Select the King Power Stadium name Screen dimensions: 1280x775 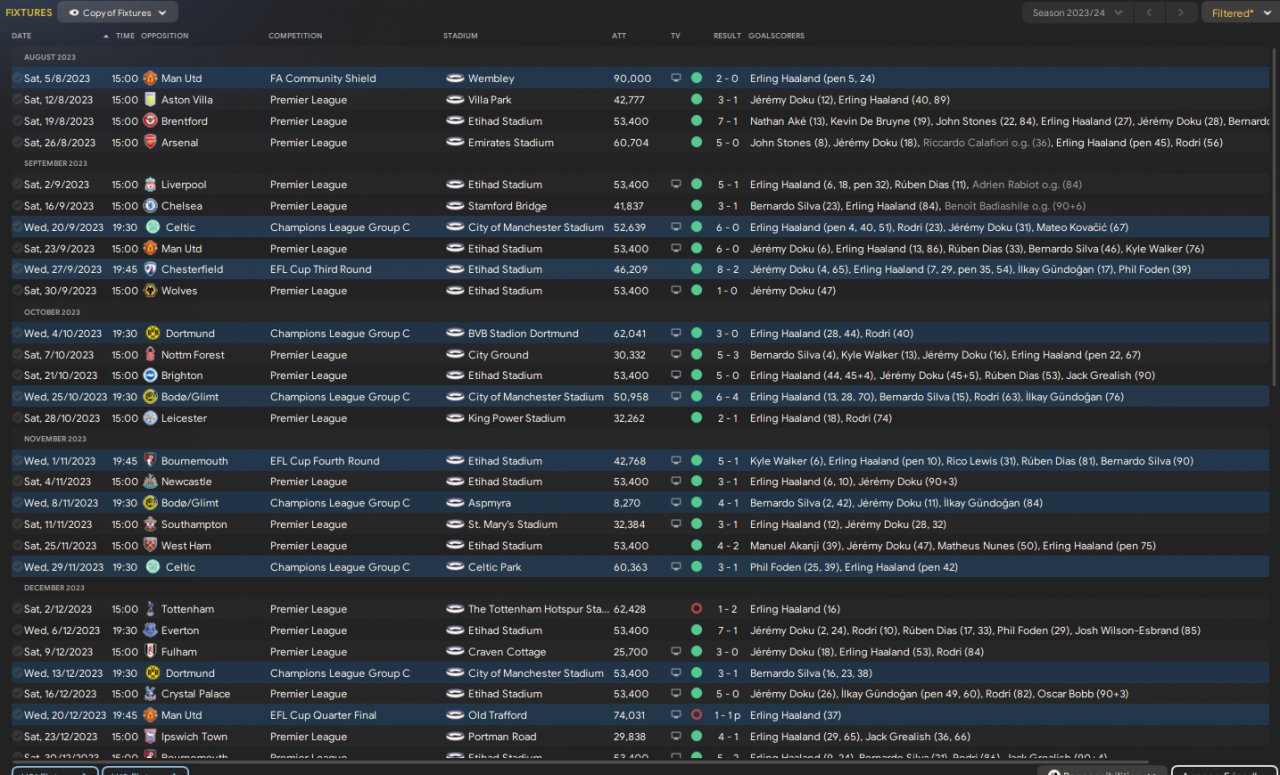(516, 418)
